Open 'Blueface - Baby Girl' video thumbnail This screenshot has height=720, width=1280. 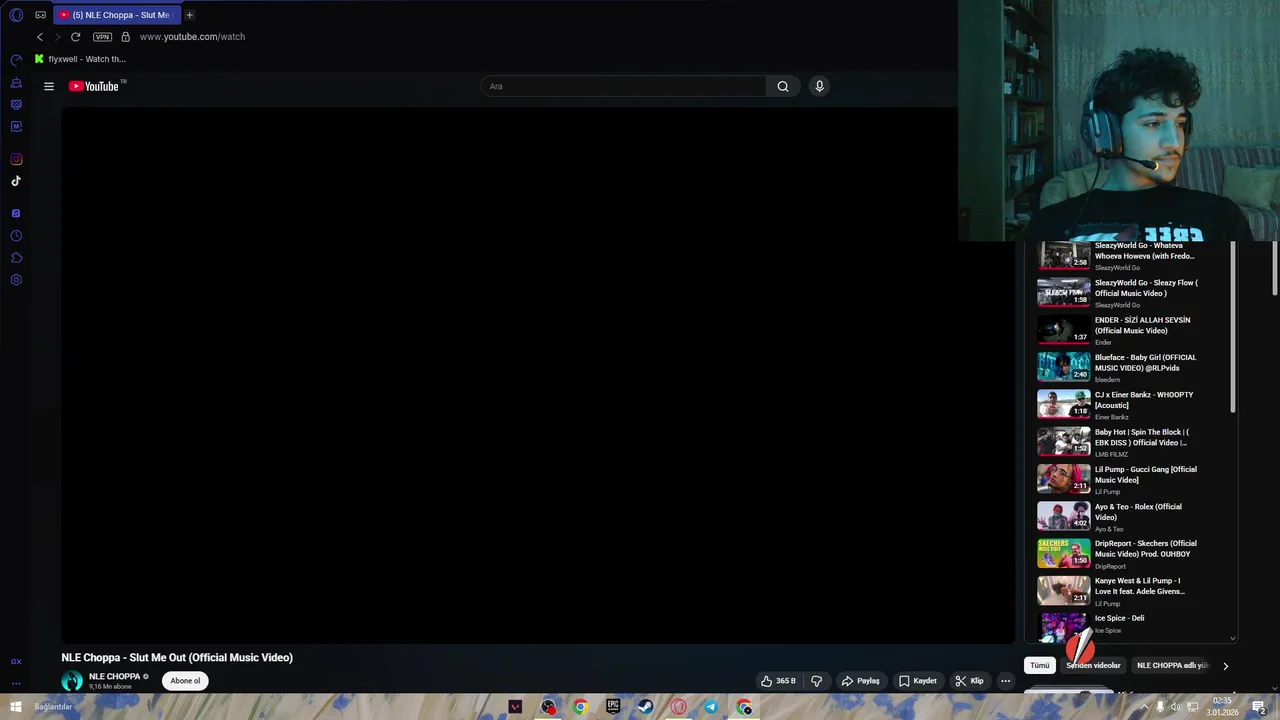(1064, 367)
